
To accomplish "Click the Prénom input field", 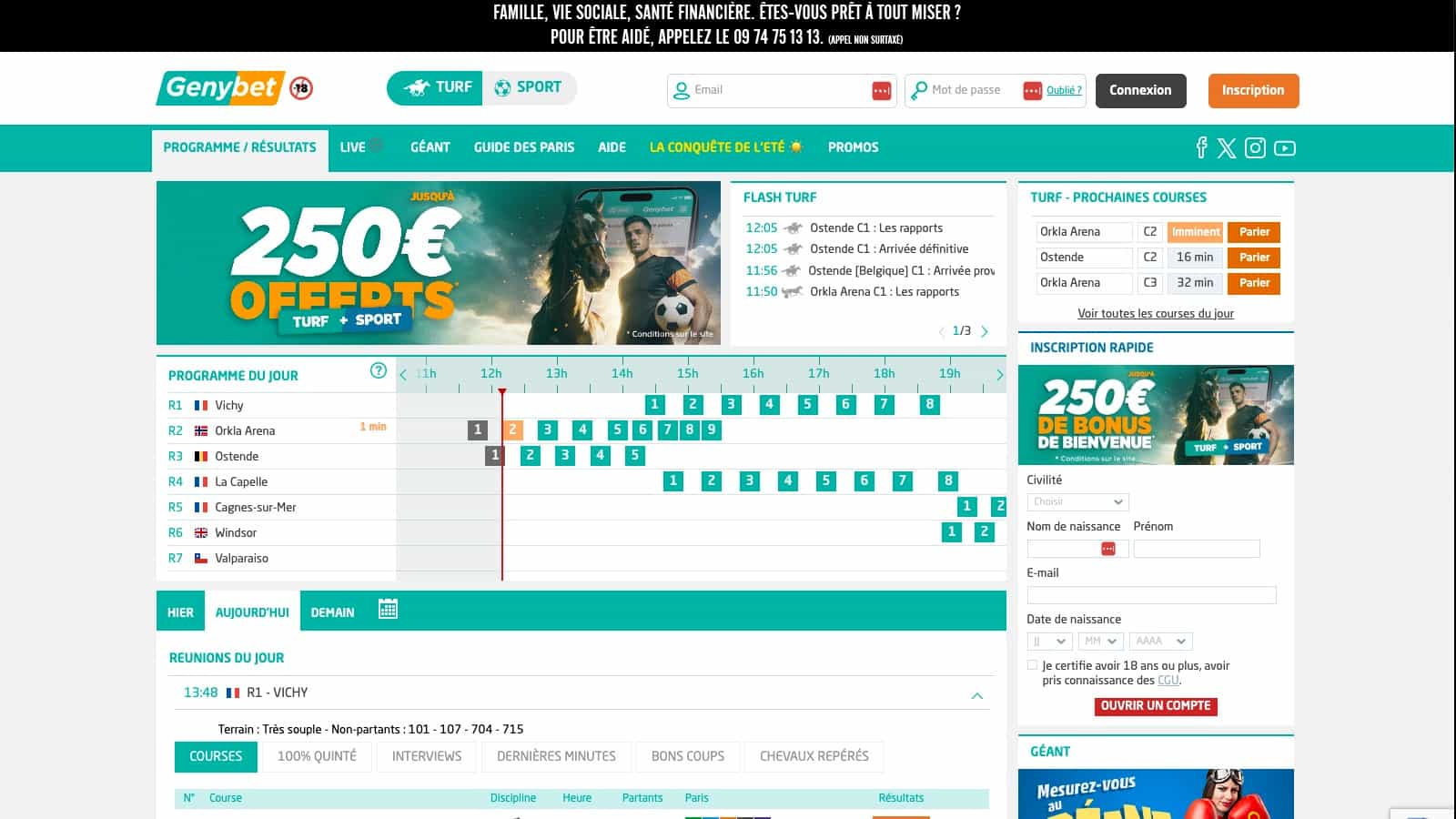I will click(1197, 549).
